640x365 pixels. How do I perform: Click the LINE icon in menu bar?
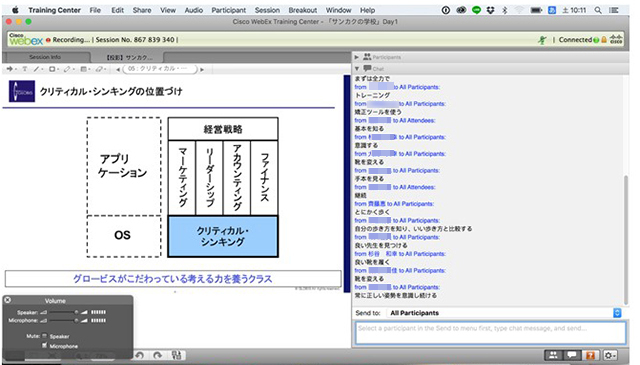476,10
